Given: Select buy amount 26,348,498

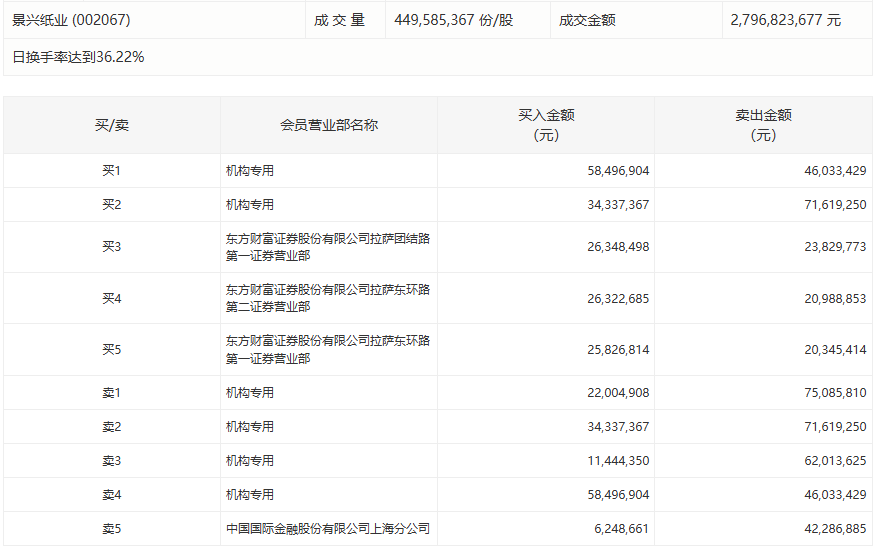Looking at the screenshot, I should point(618,247).
